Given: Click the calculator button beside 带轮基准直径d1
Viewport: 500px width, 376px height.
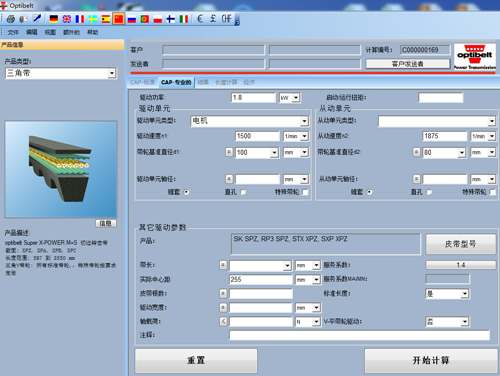Looking at the screenshot, I should [x=229, y=152].
